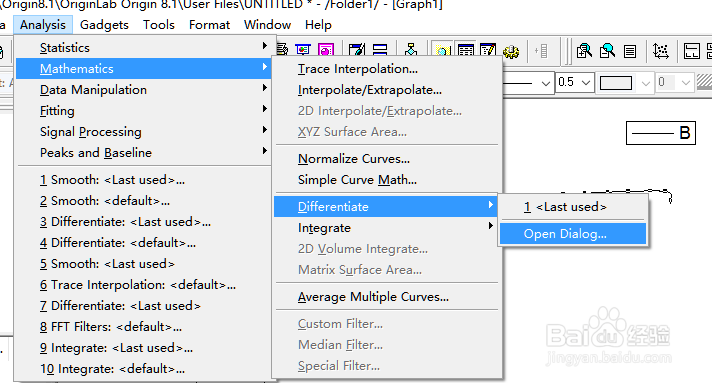Click the two stacked blue bars icon

(x=380, y=50)
